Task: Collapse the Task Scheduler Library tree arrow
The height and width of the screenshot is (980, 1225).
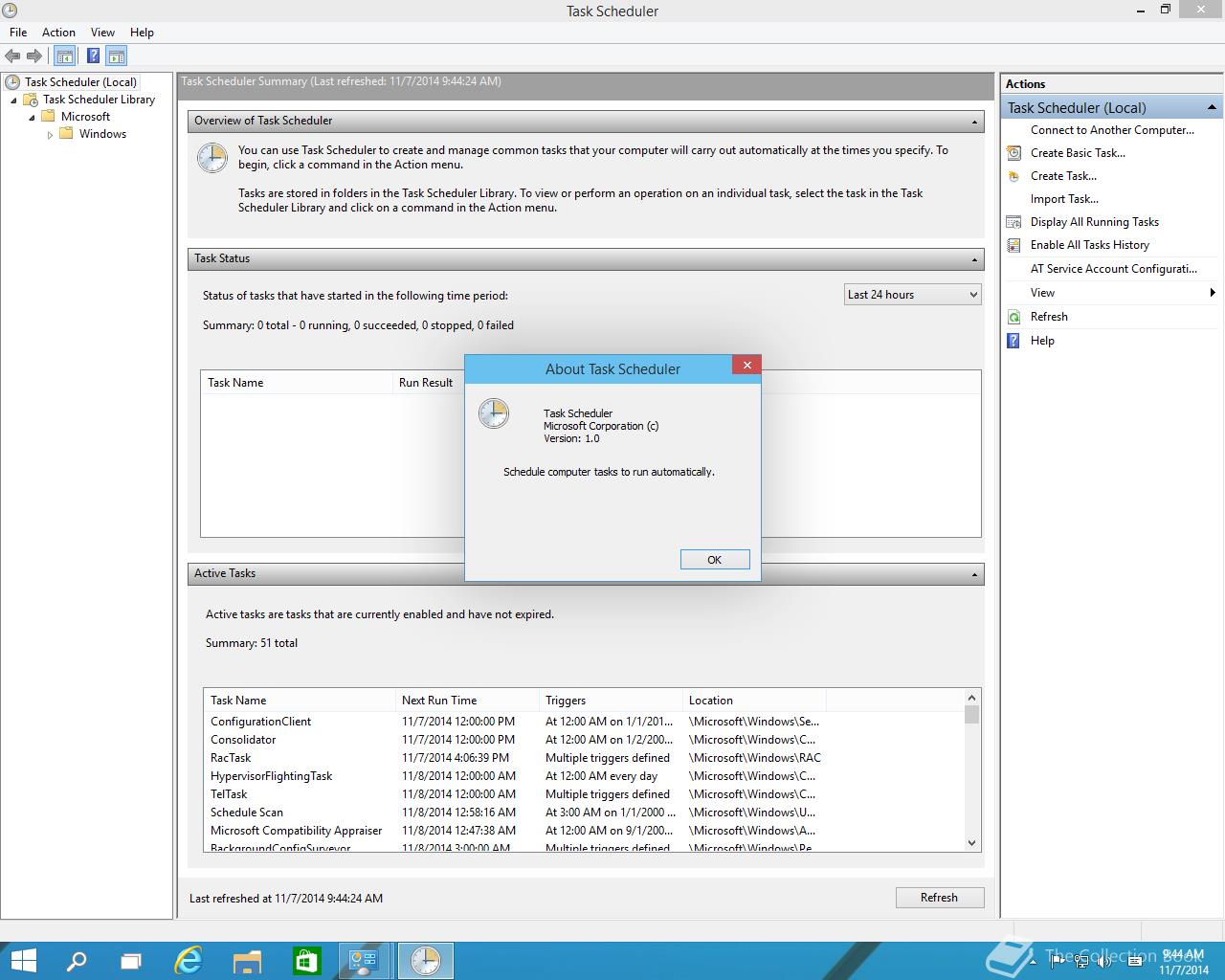Action: click(14, 100)
